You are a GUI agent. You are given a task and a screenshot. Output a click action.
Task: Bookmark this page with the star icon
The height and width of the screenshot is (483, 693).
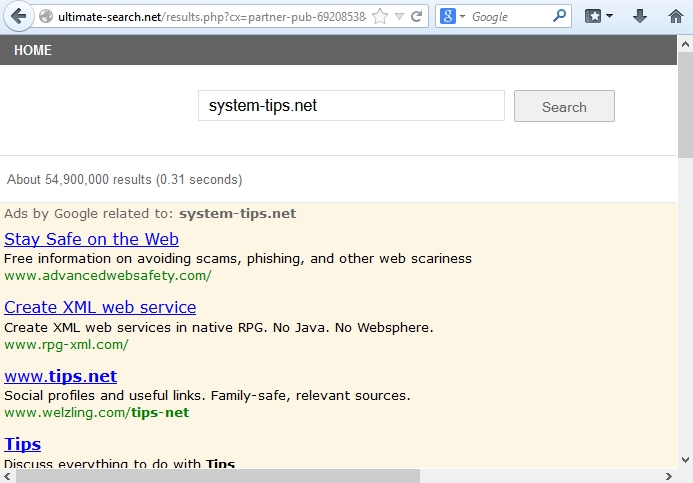click(379, 17)
